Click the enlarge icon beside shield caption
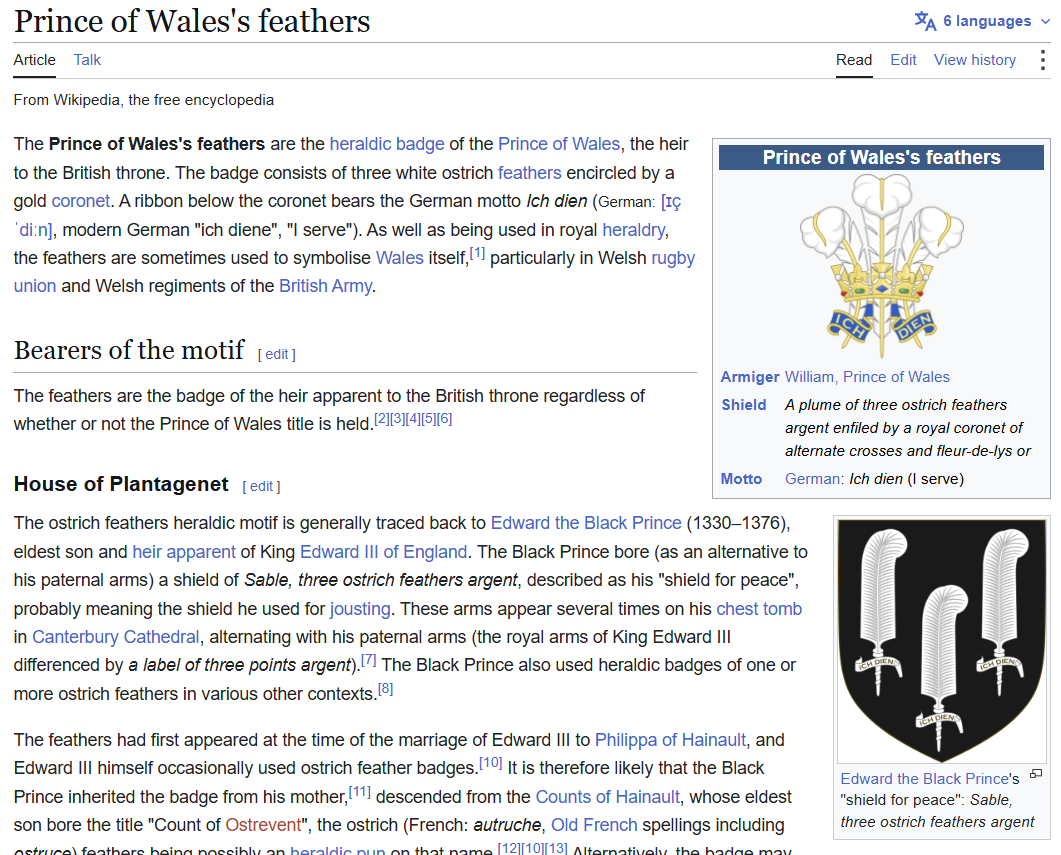The image size is (1061, 855). coord(1035,774)
